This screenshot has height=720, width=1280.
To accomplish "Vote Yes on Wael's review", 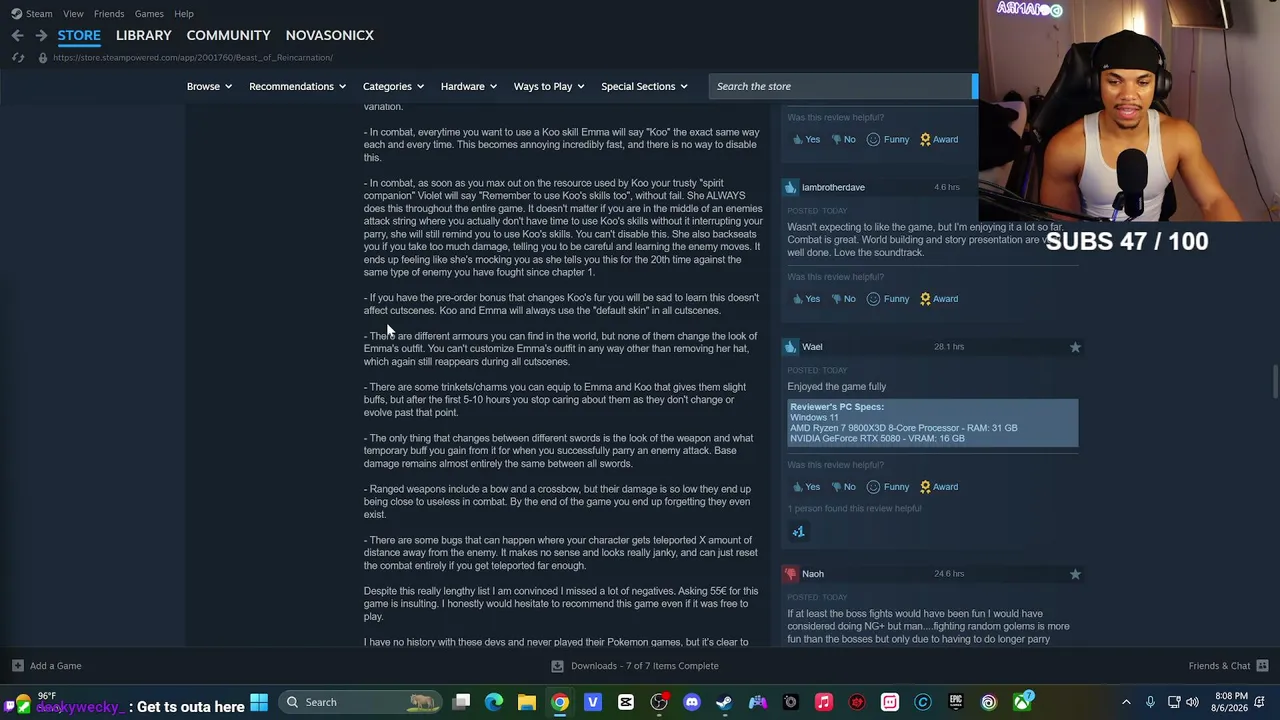I will [806, 487].
